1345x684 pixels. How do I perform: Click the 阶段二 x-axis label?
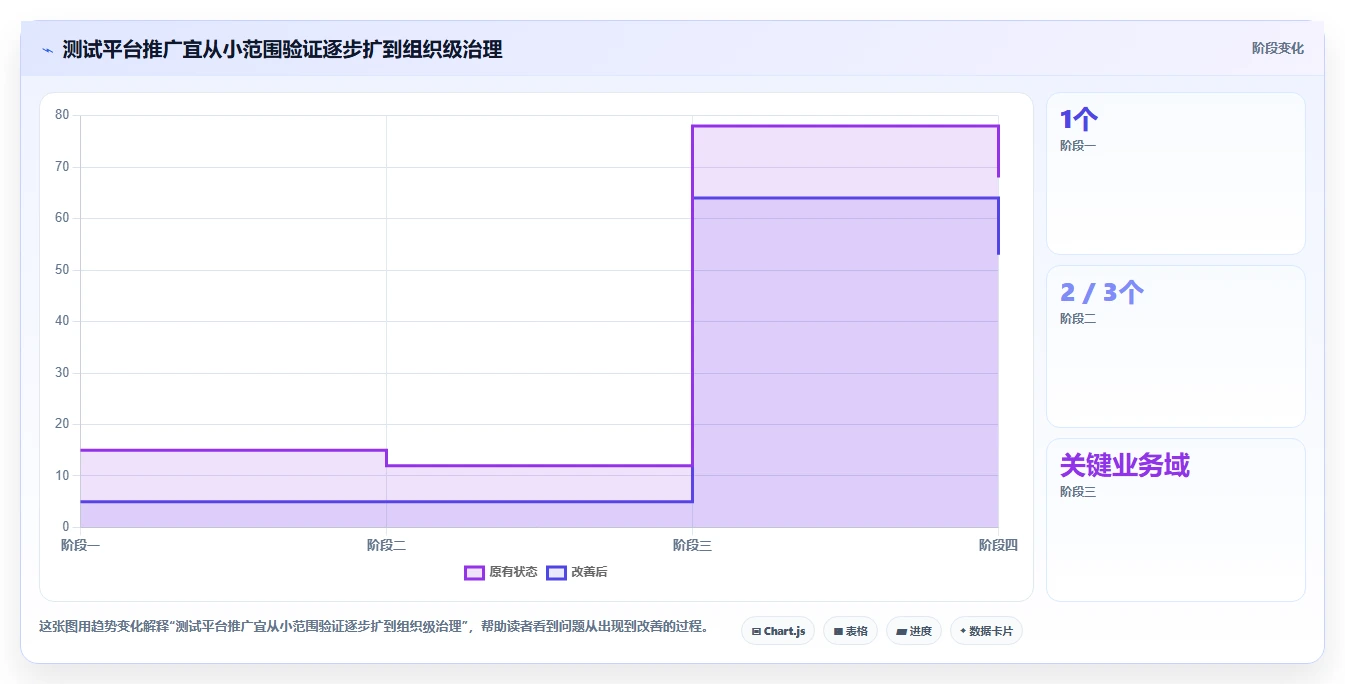pyautogui.click(x=386, y=545)
